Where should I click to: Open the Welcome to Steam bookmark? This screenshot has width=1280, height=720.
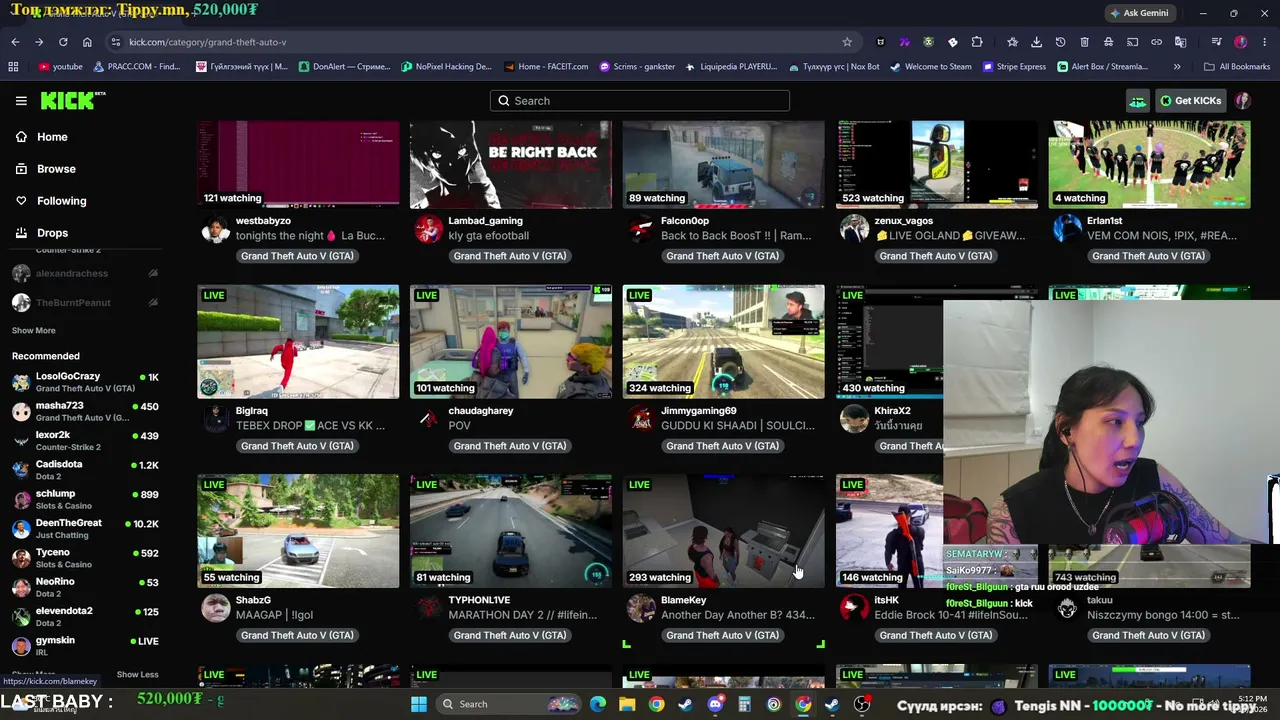point(930,67)
